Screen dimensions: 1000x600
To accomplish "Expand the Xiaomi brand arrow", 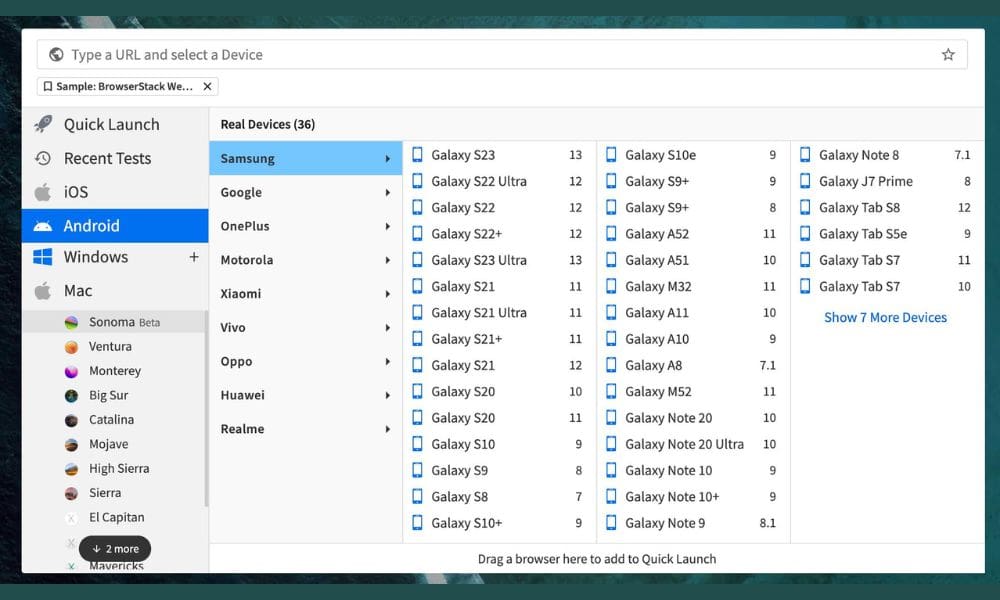I will coord(387,293).
